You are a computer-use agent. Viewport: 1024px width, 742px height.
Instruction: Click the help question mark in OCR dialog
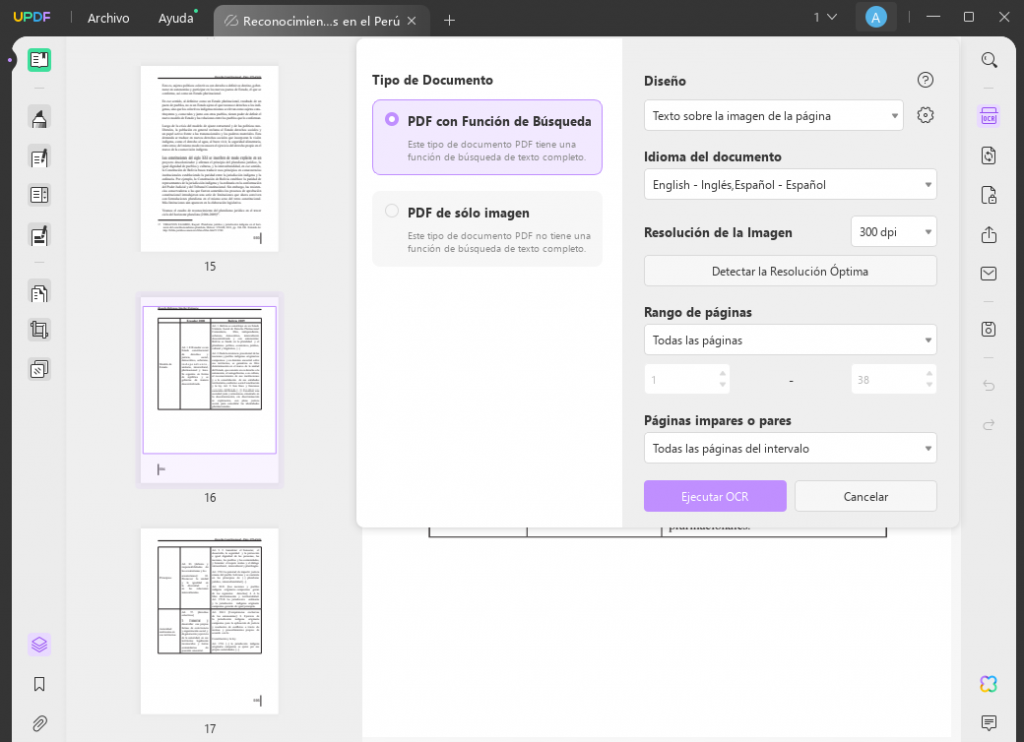(x=925, y=80)
